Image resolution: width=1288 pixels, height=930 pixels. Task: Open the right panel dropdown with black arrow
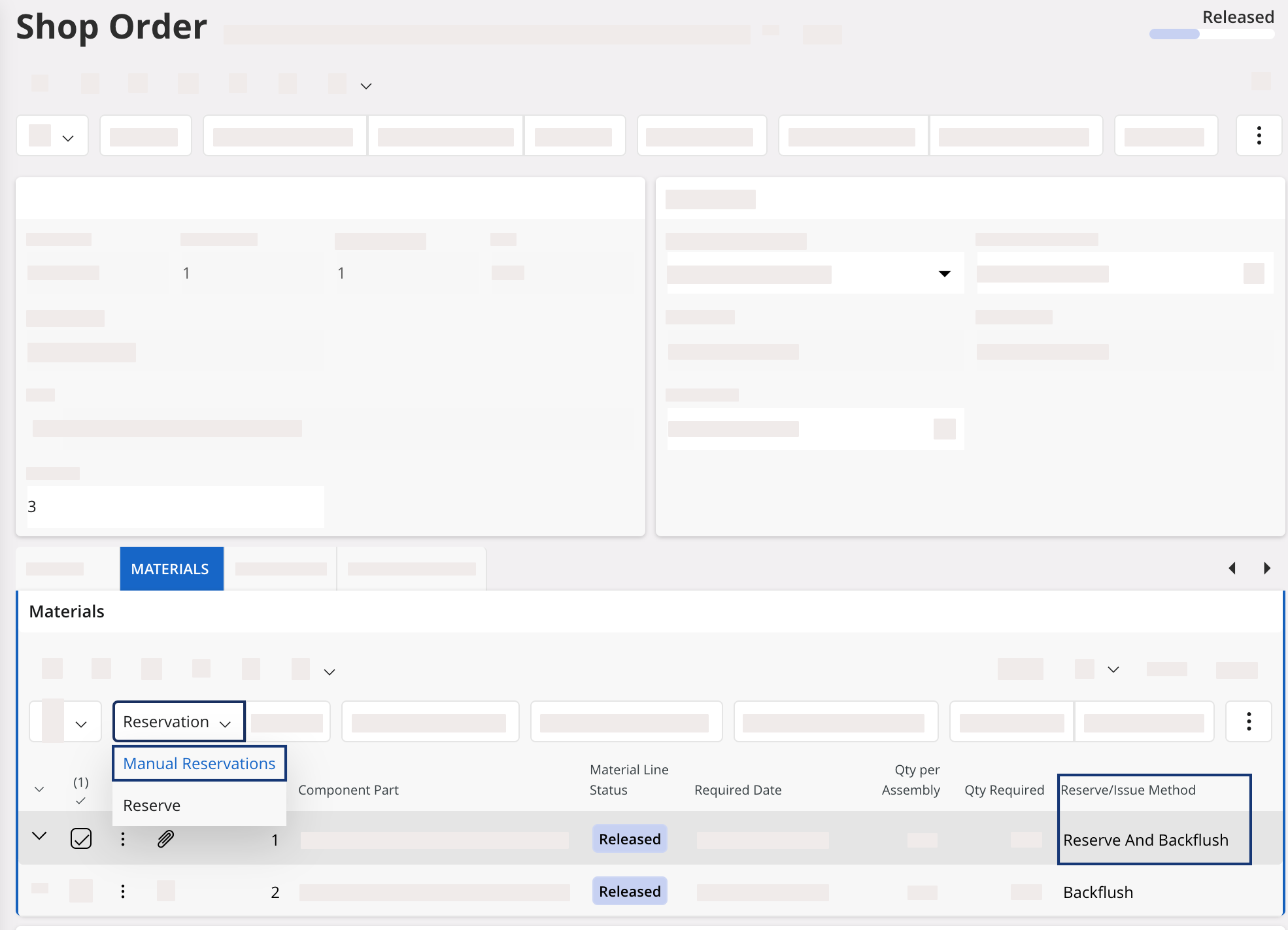pos(944,273)
